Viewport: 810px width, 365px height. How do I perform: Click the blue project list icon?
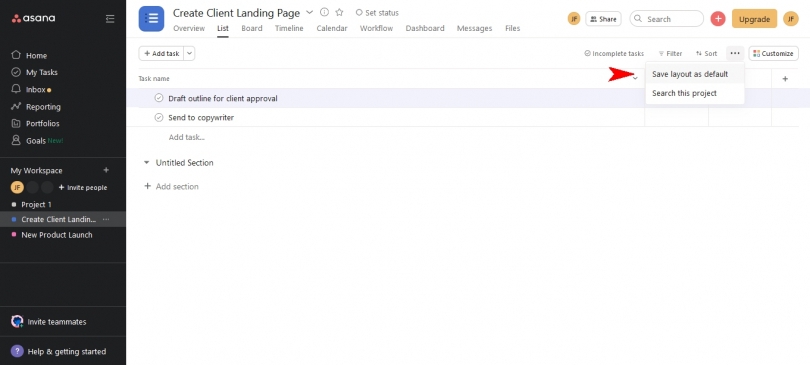pyautogui.click(x=151, y=19)
